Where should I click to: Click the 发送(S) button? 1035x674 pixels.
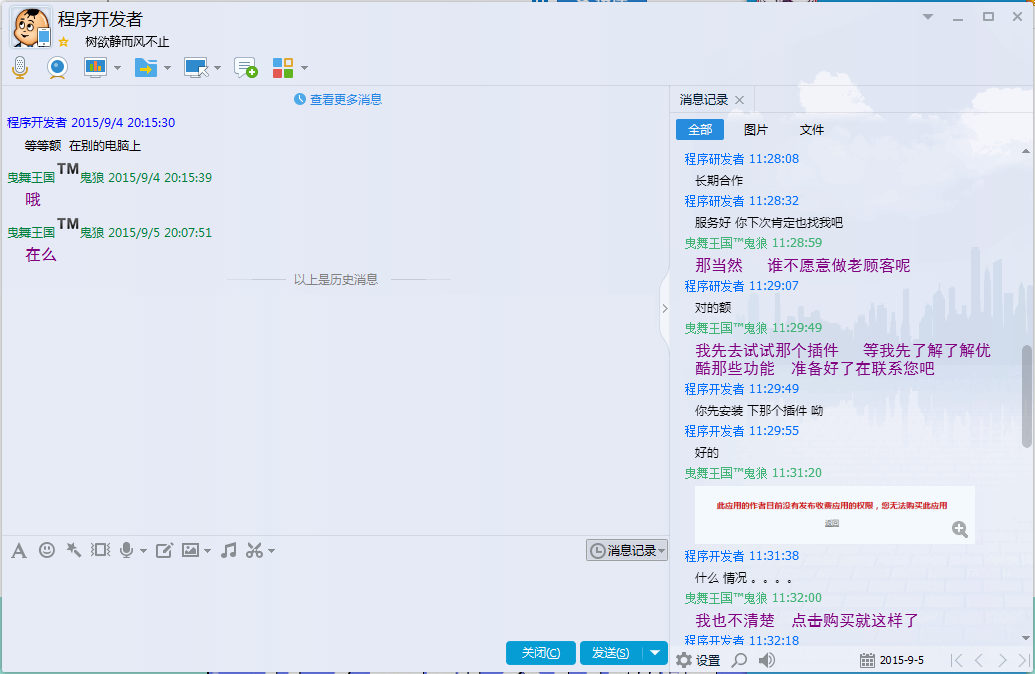tap(611, 653)
